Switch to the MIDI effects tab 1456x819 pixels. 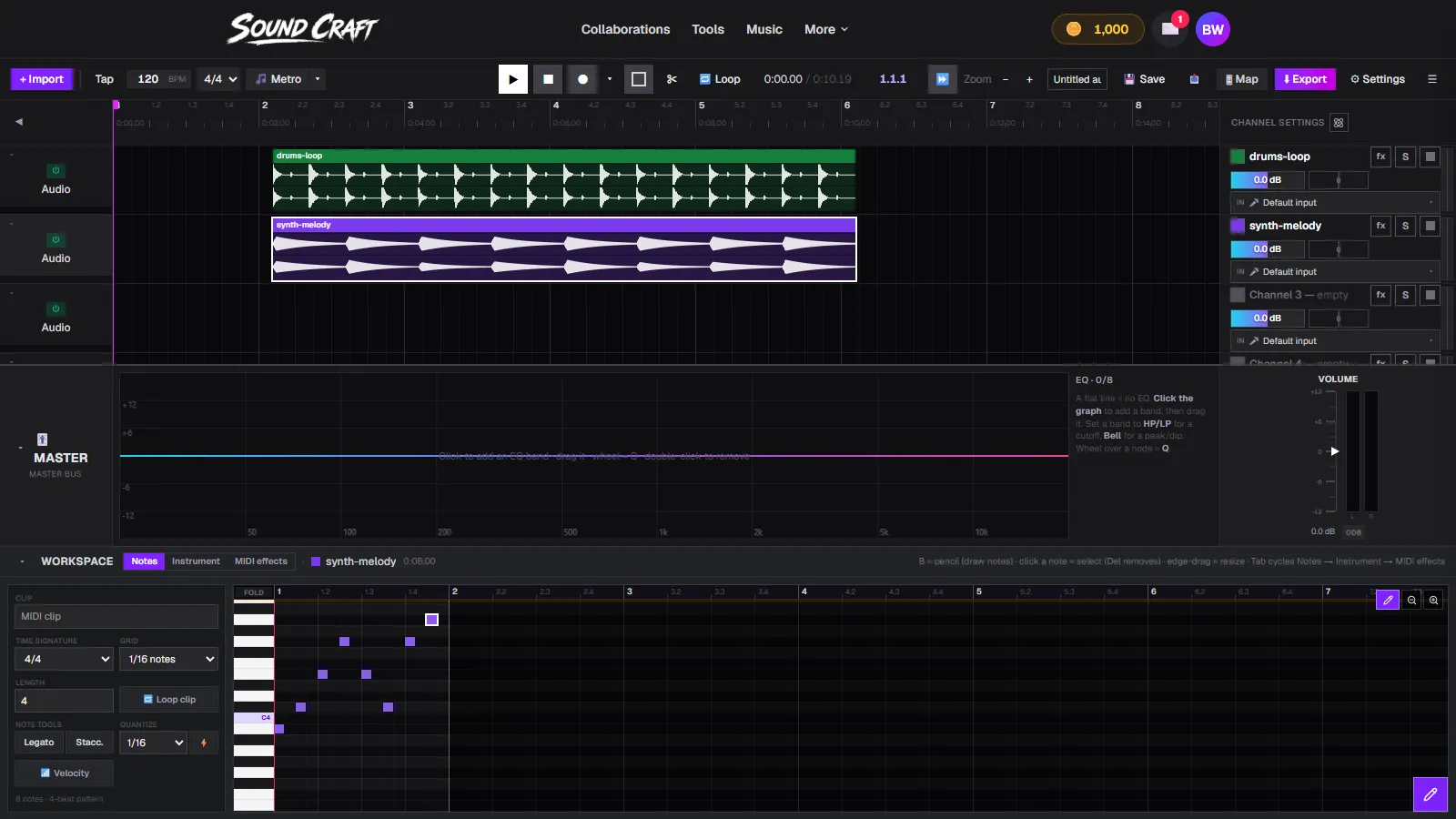point(261,561)
